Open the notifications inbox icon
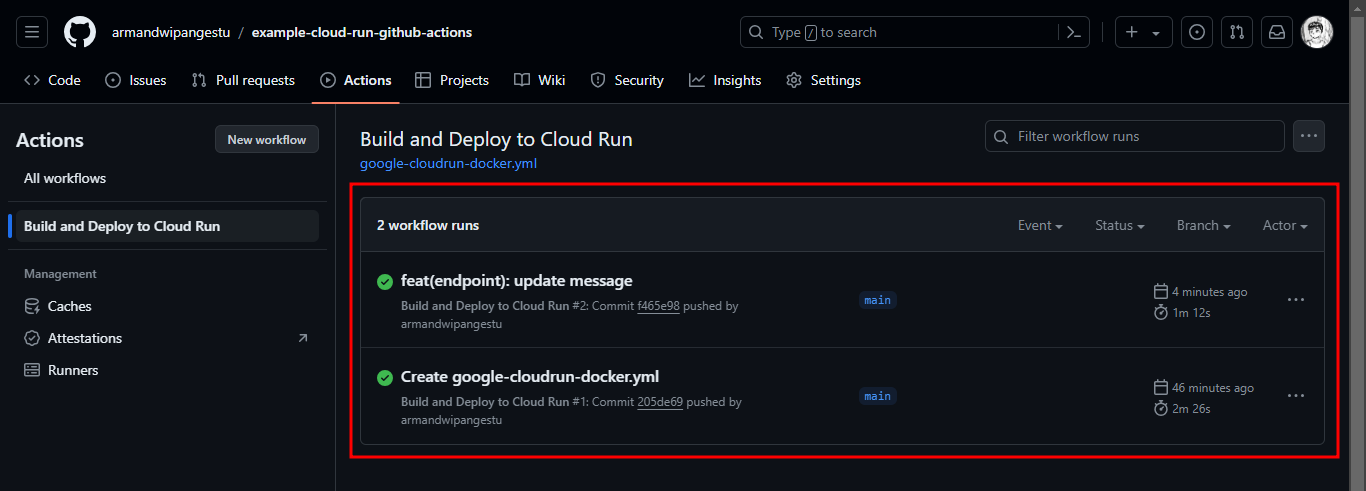1366x491 pixels. click(x=1277, y=32)
